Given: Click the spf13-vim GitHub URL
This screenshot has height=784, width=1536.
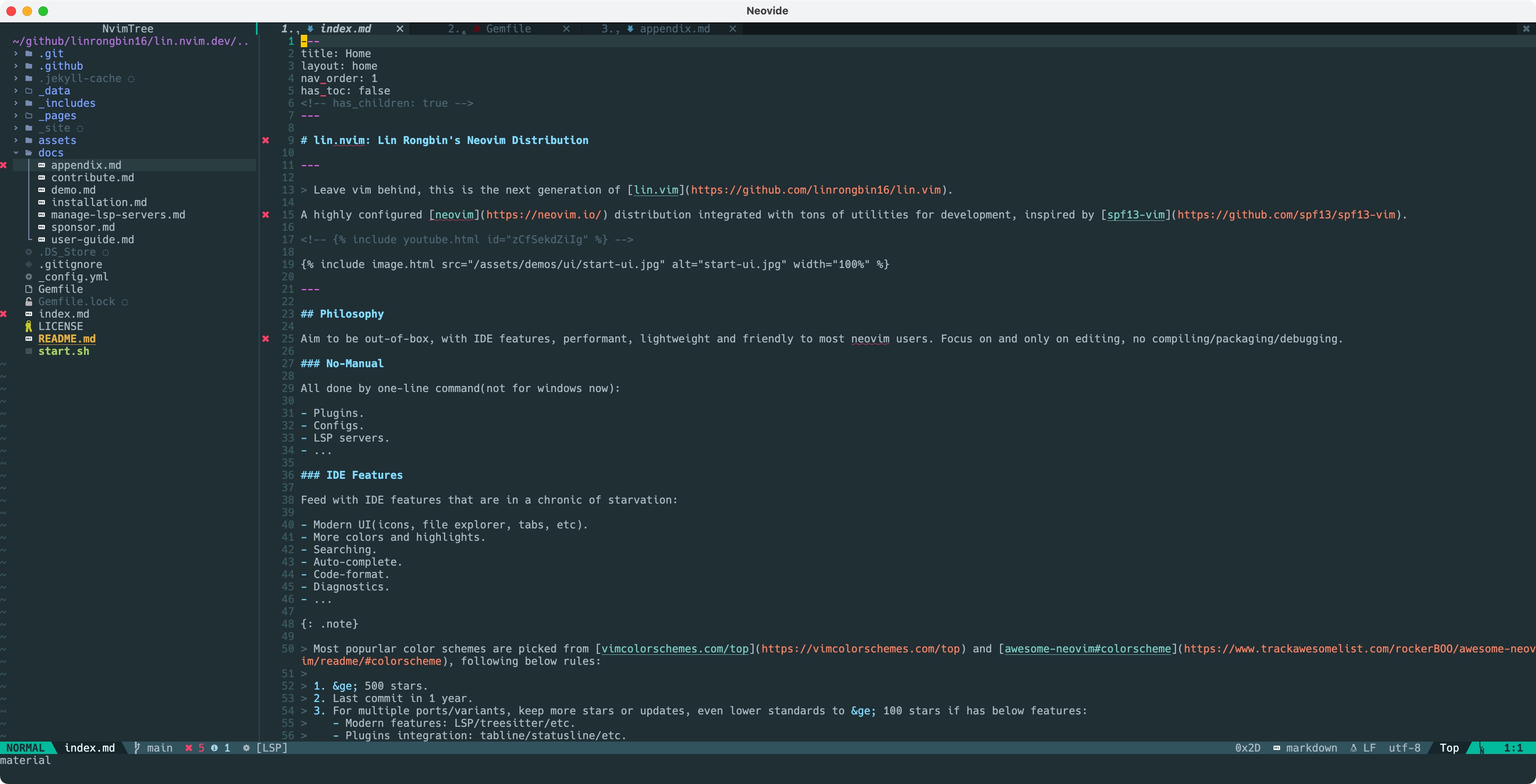Looking at the screenshot, I should pos(1286,215).
